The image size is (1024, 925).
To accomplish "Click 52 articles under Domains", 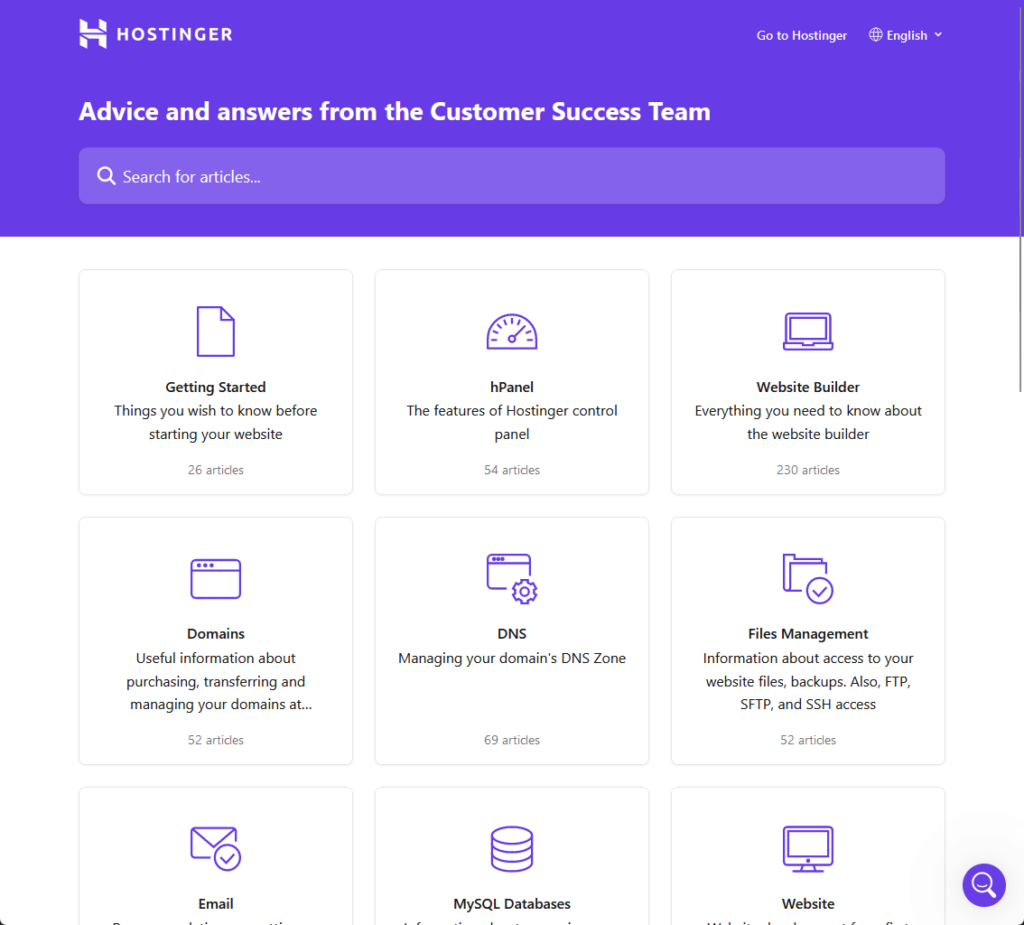I will pyautogui.click(x=216, y=739).
